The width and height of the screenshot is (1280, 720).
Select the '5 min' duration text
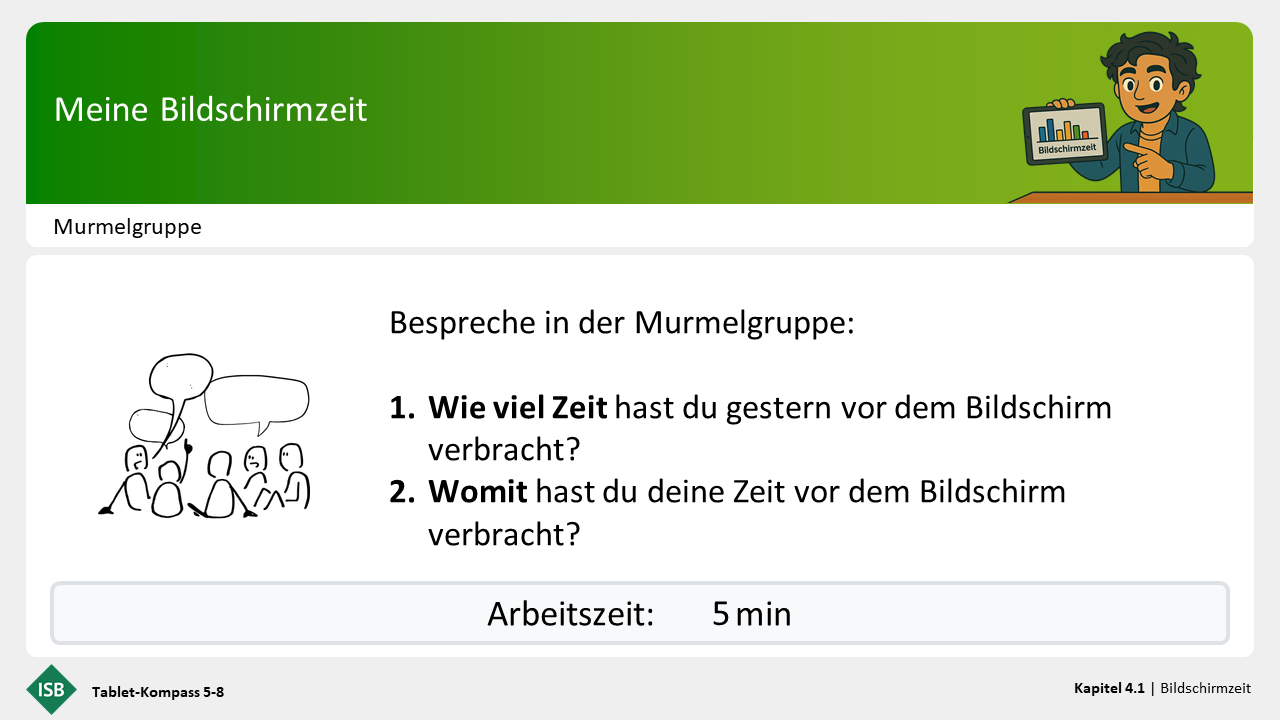click(x=751, y=613)
